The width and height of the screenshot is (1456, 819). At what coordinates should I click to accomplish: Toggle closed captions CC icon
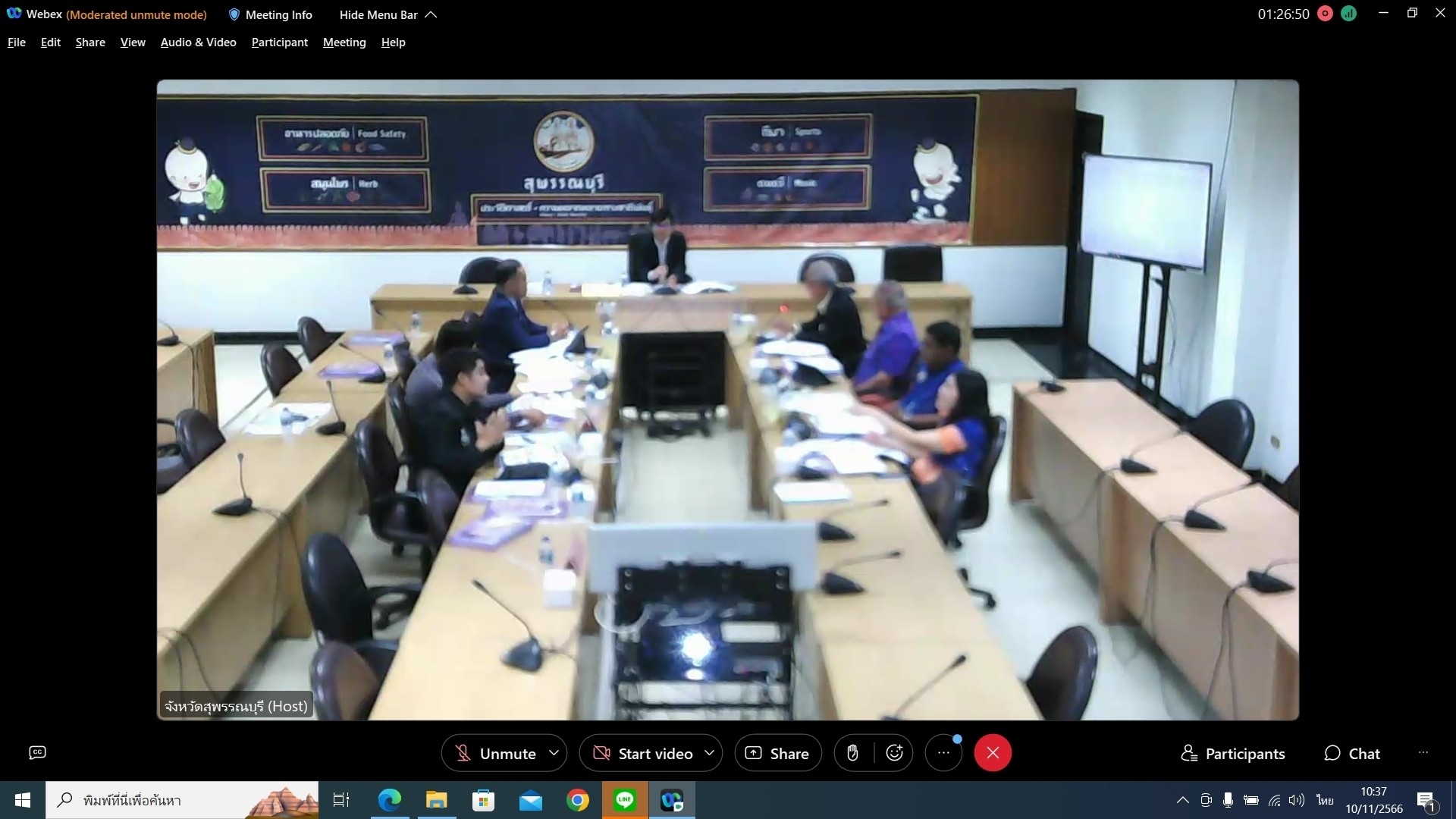pyautogui.click(x=37, y=752)
